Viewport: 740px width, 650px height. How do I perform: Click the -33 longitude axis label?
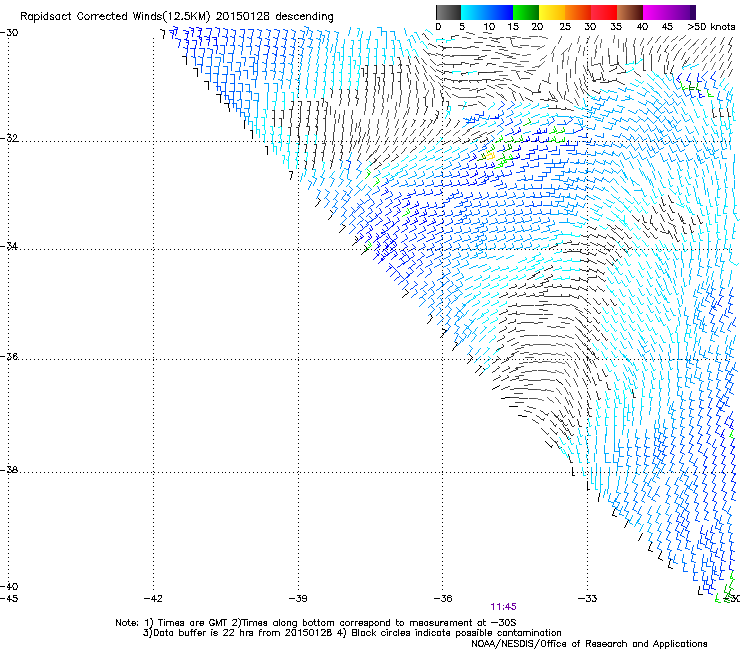coord(588,598)
